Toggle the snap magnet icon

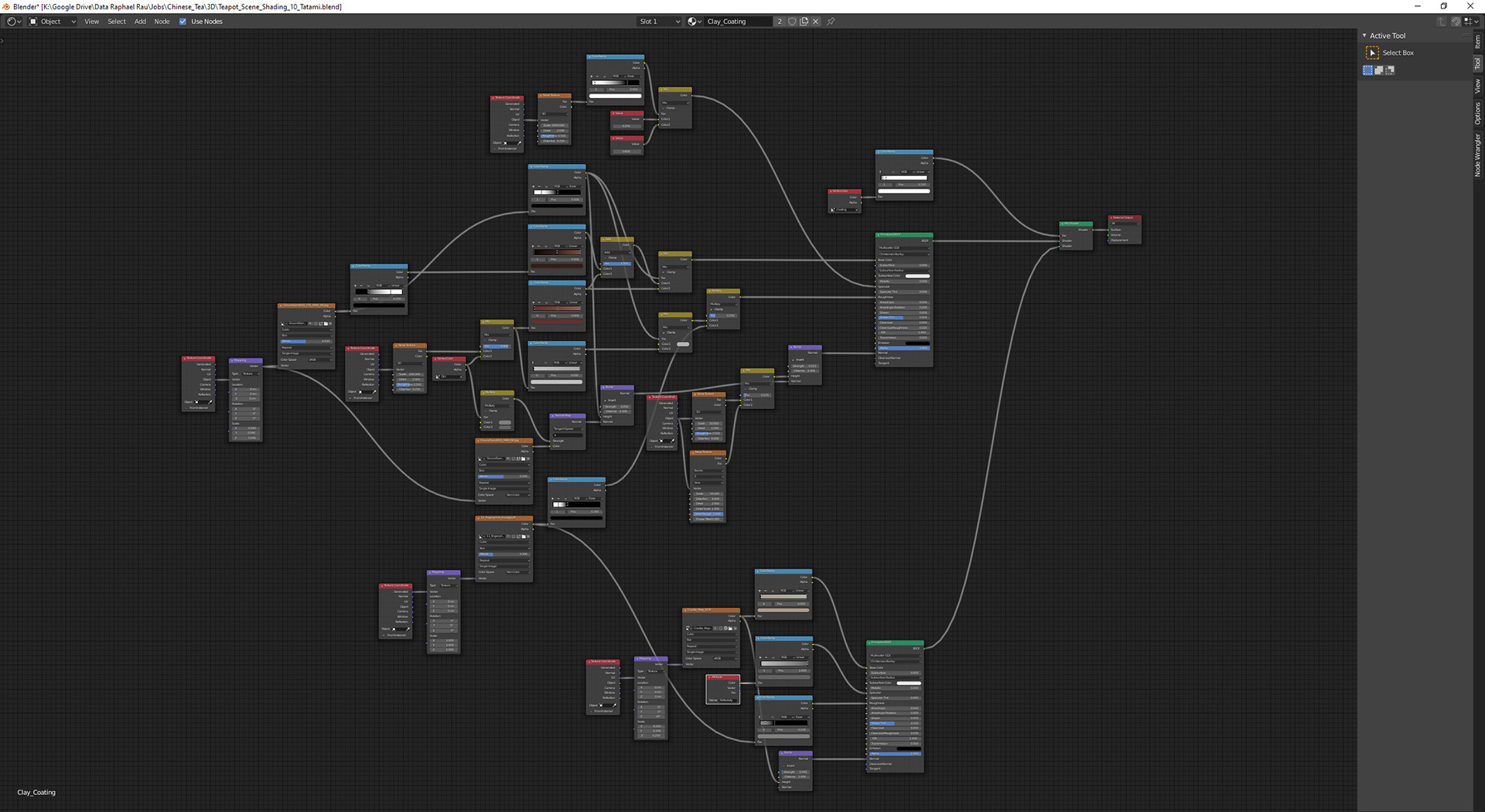click(1456, 22)
